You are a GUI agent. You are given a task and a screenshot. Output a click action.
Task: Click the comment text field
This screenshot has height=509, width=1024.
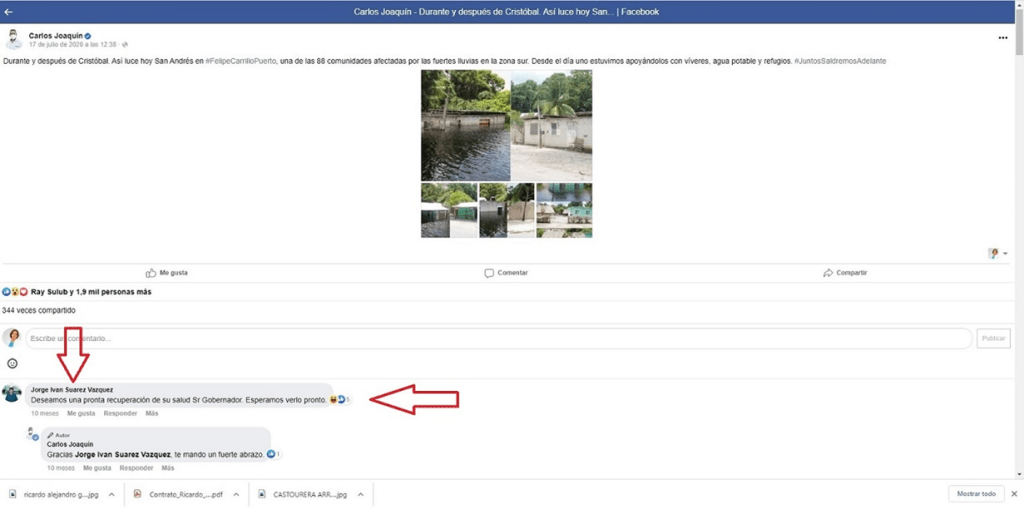pos(498,338)
